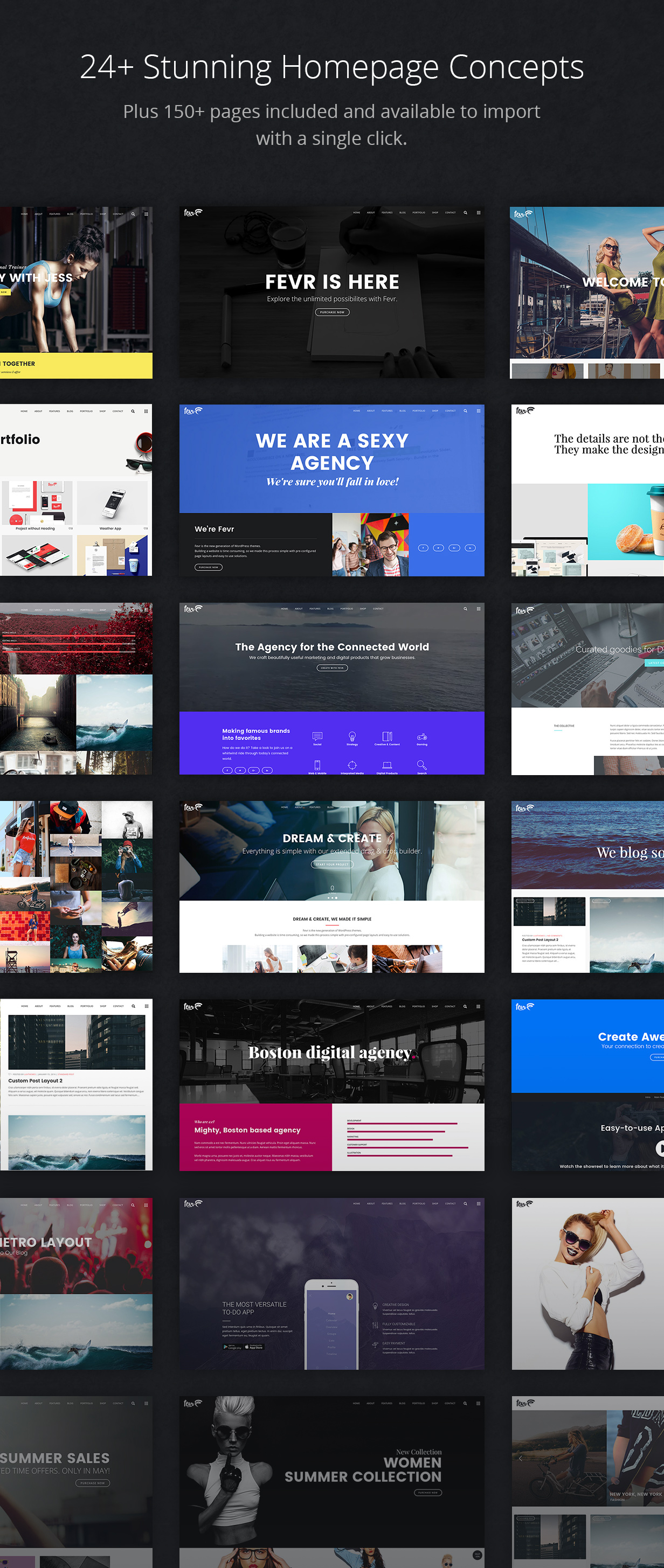664x1568 pixels.
Task: Click Fevr logo in 'Fevr is here' preview
Action: click(193, 212)
